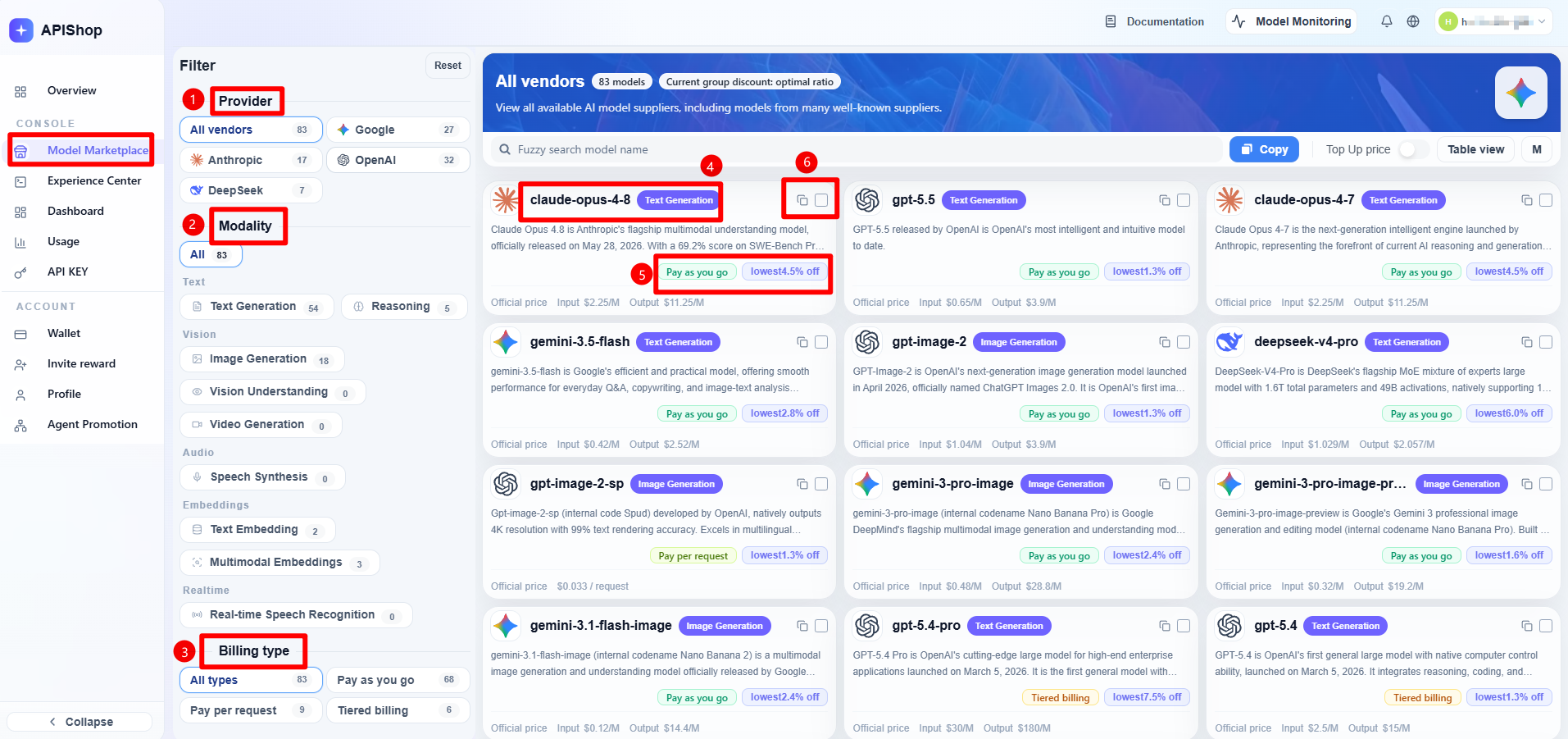Tick the gpt-5.5 model checkbox

[x=1184, y=200]
